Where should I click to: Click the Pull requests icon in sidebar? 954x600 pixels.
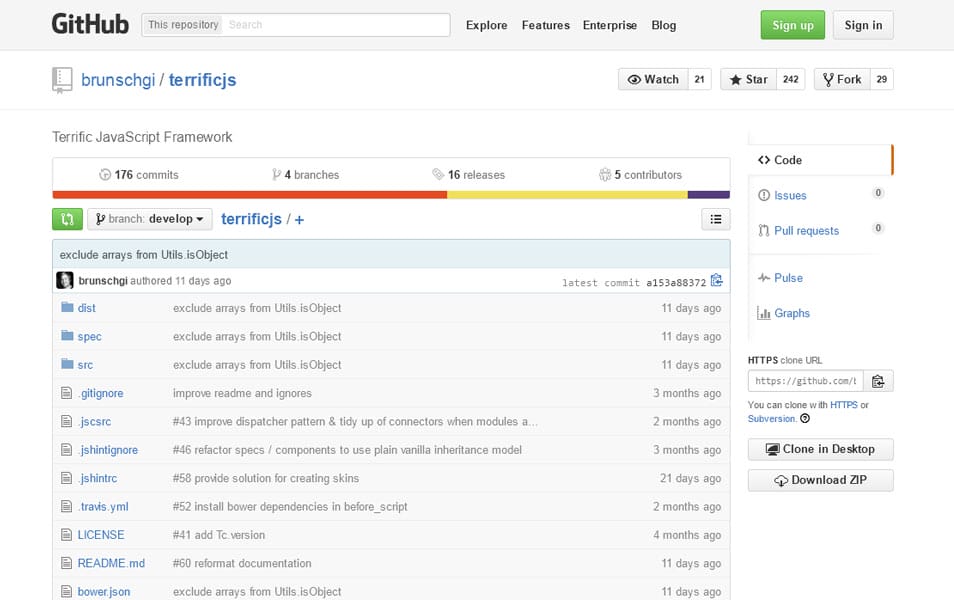(x=764, y=231)
